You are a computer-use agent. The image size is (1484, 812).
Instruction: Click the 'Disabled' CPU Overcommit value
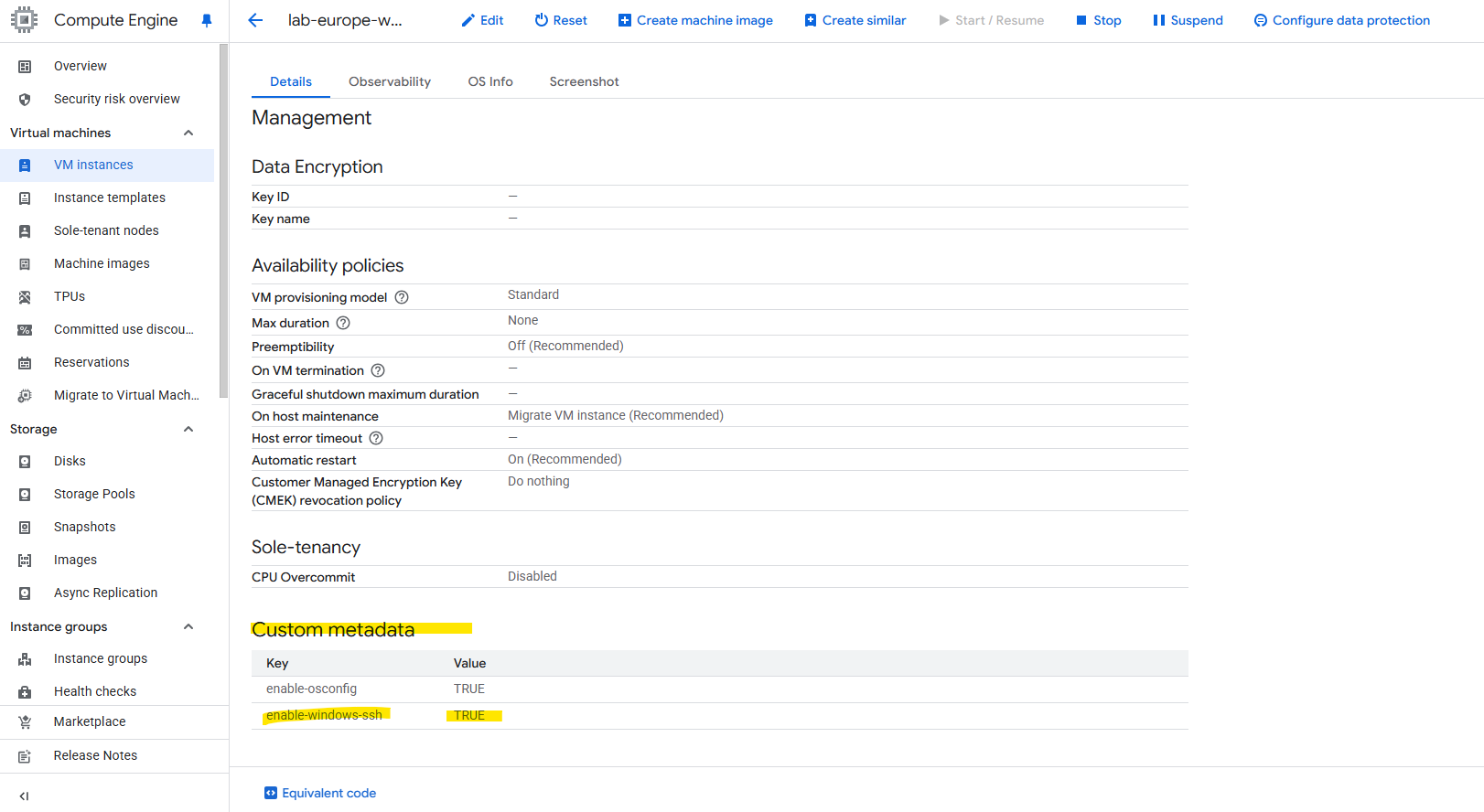(532, 576)
